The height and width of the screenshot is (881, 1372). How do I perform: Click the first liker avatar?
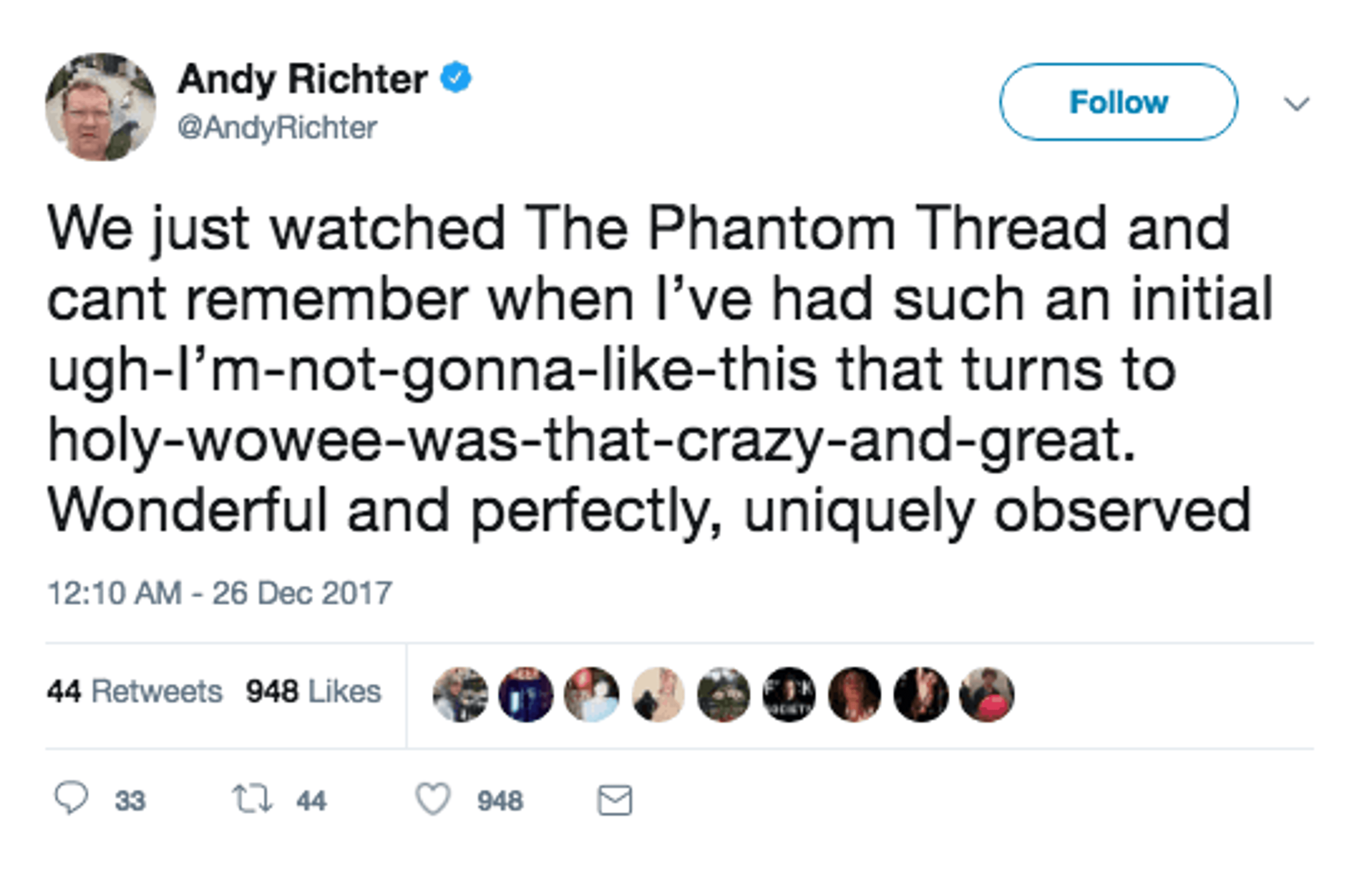[461, 695]
